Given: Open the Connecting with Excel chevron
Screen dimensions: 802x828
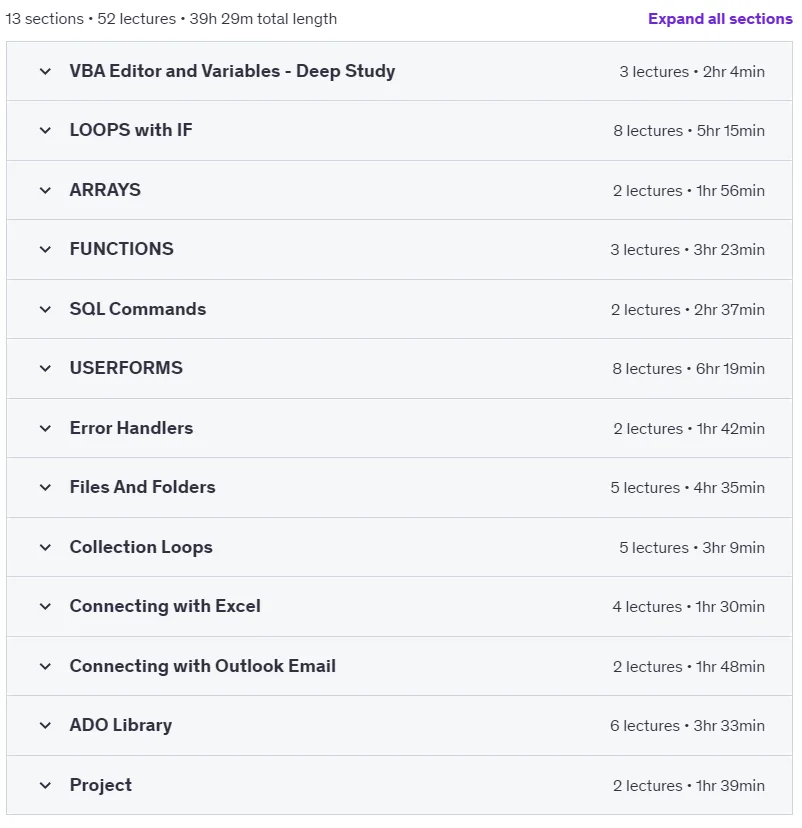Looking at the screenshot, I should click(45, 607).
